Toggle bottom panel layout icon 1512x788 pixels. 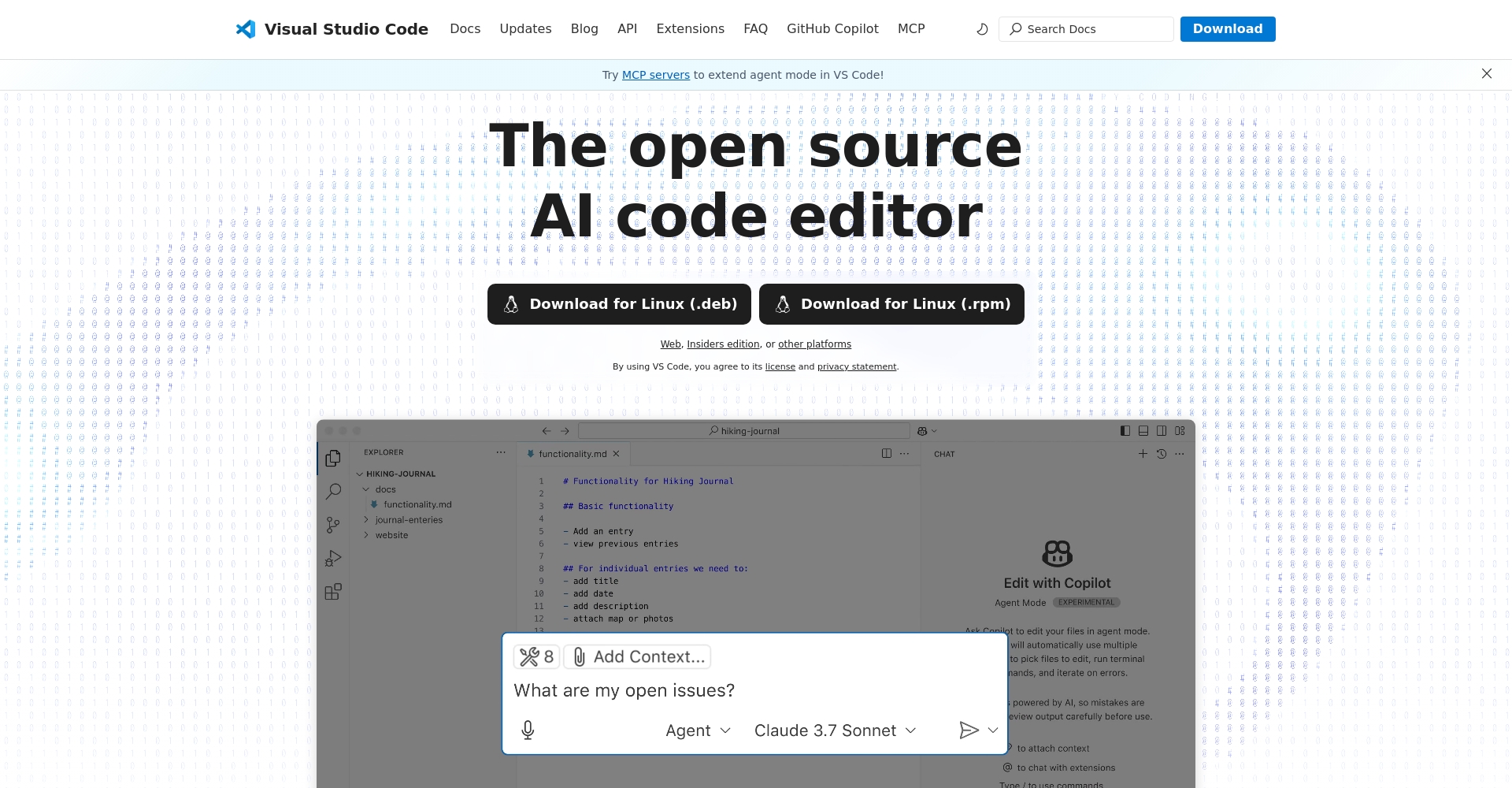(x=1143, y=431)
